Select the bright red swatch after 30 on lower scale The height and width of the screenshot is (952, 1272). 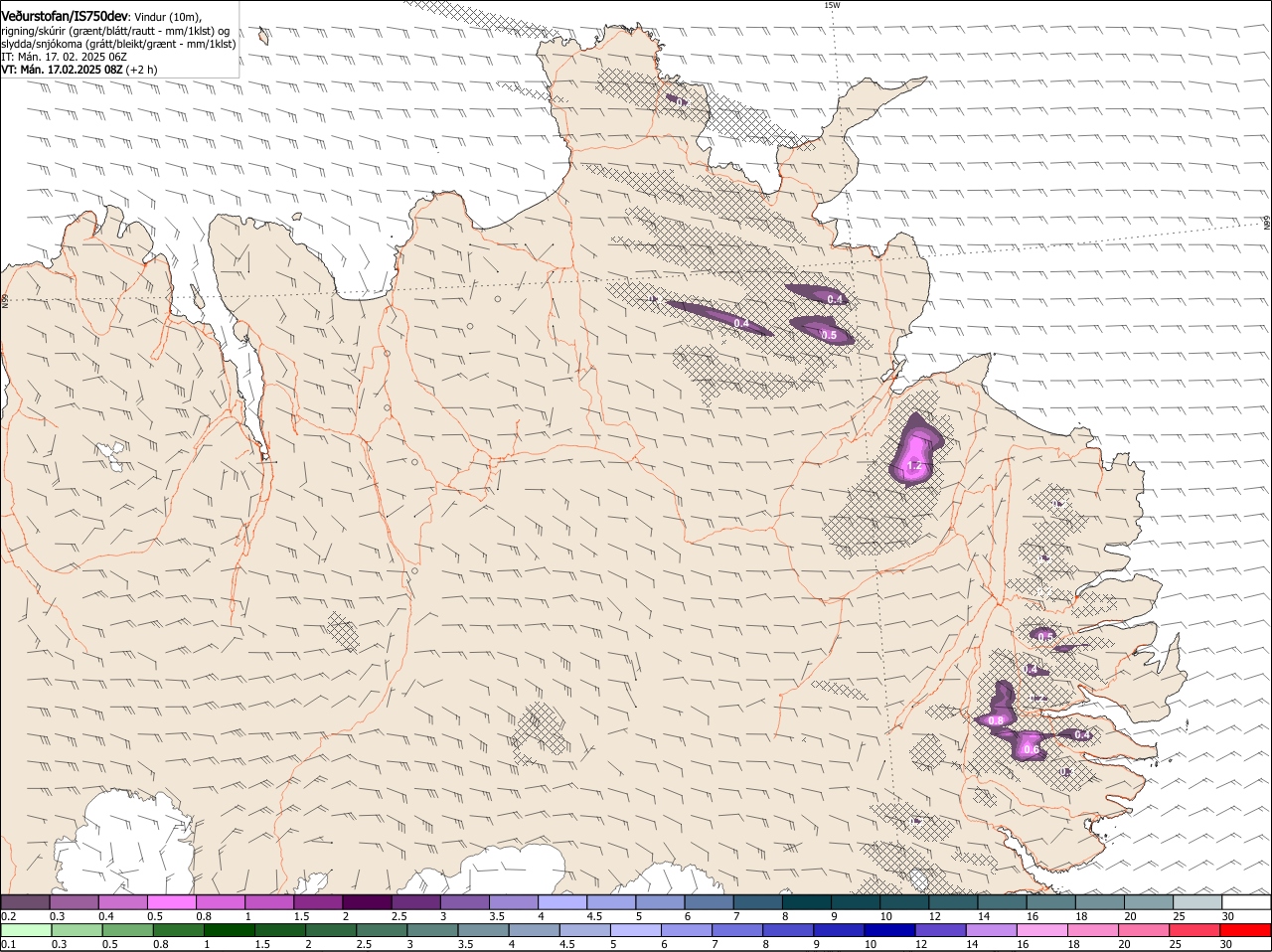pyautogui.click(x=1245, y=930)
